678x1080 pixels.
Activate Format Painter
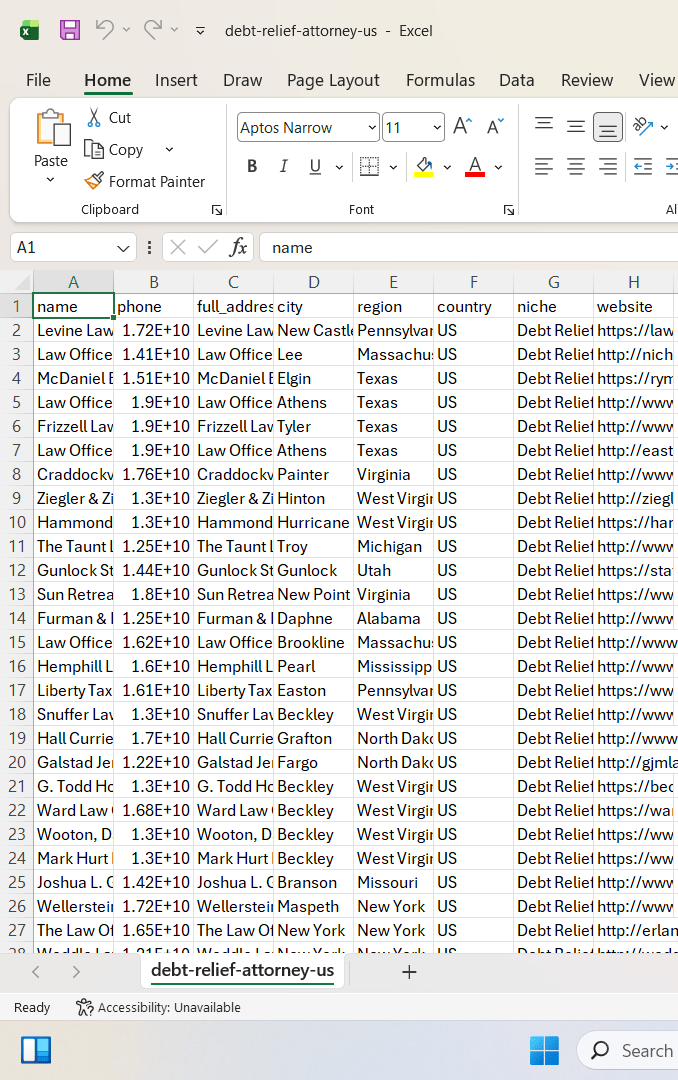[145, 181]
